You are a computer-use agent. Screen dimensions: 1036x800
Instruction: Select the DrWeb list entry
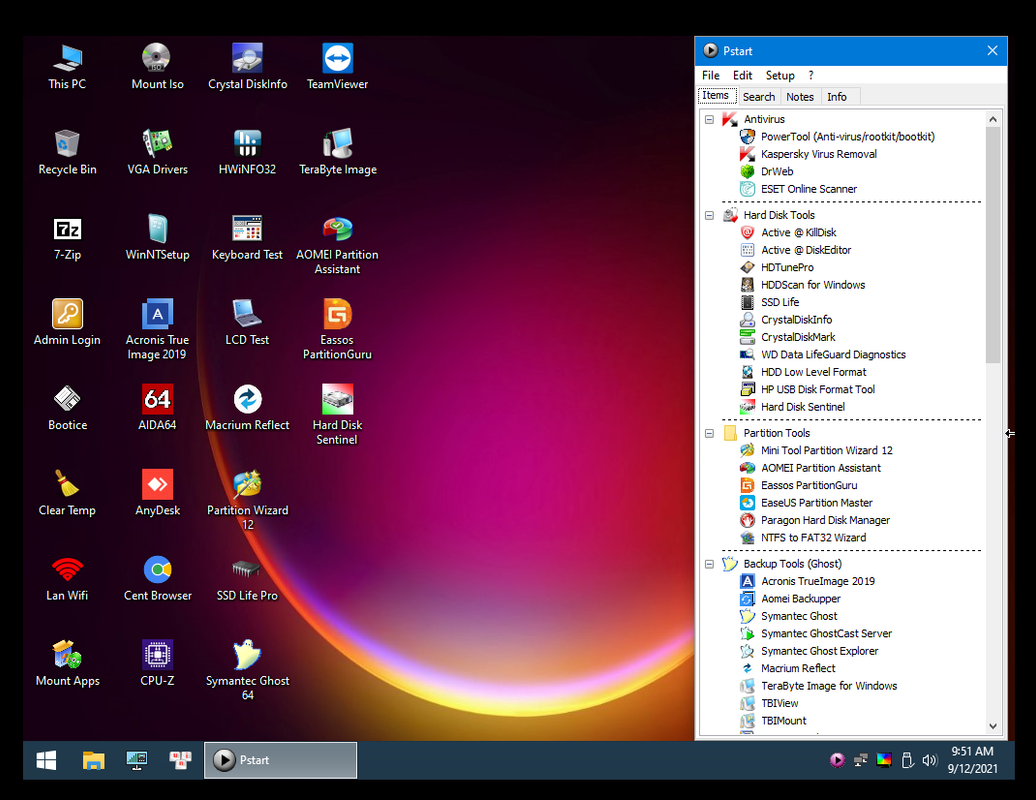tap(767, 172)
